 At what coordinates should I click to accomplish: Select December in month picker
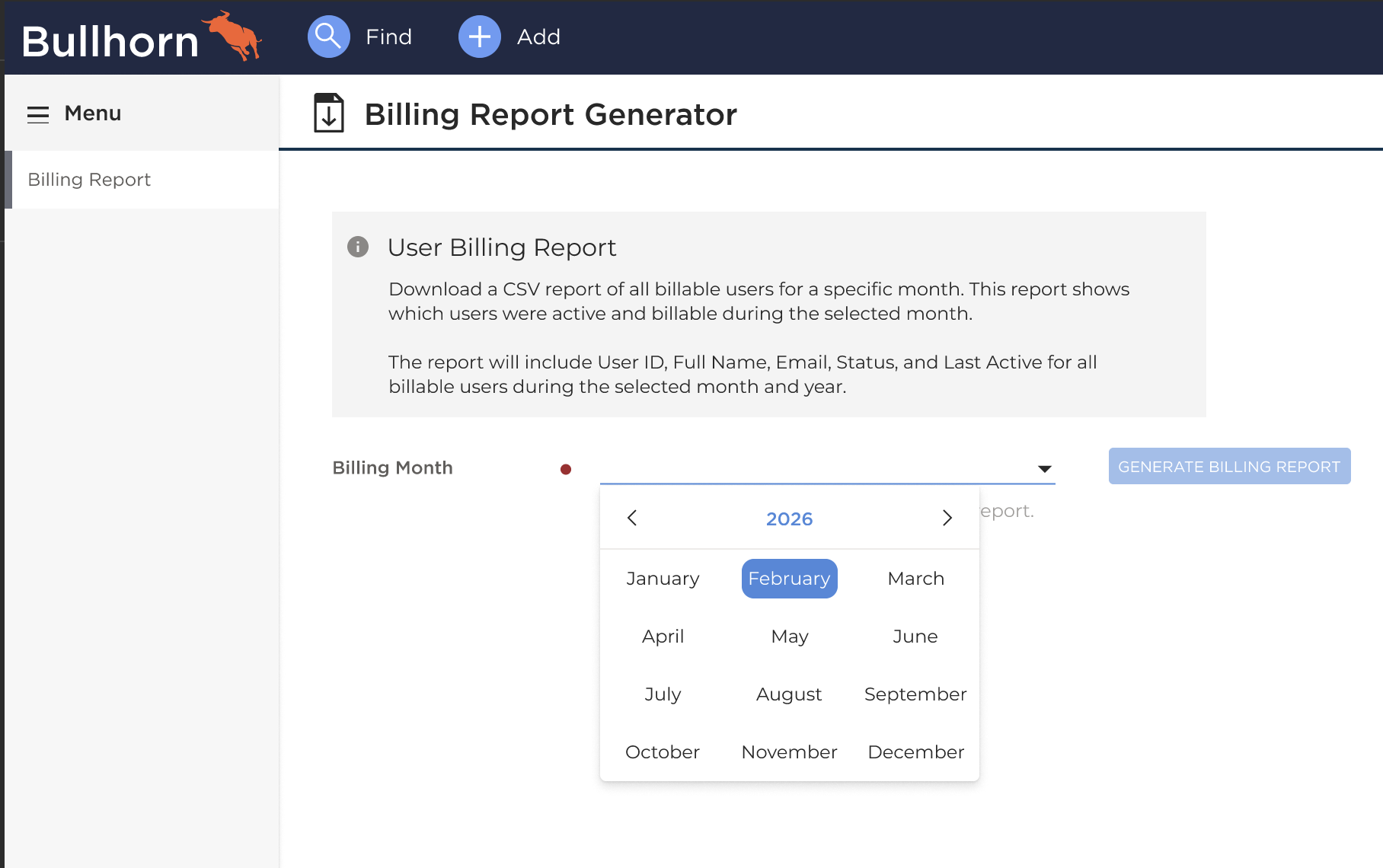916,752
